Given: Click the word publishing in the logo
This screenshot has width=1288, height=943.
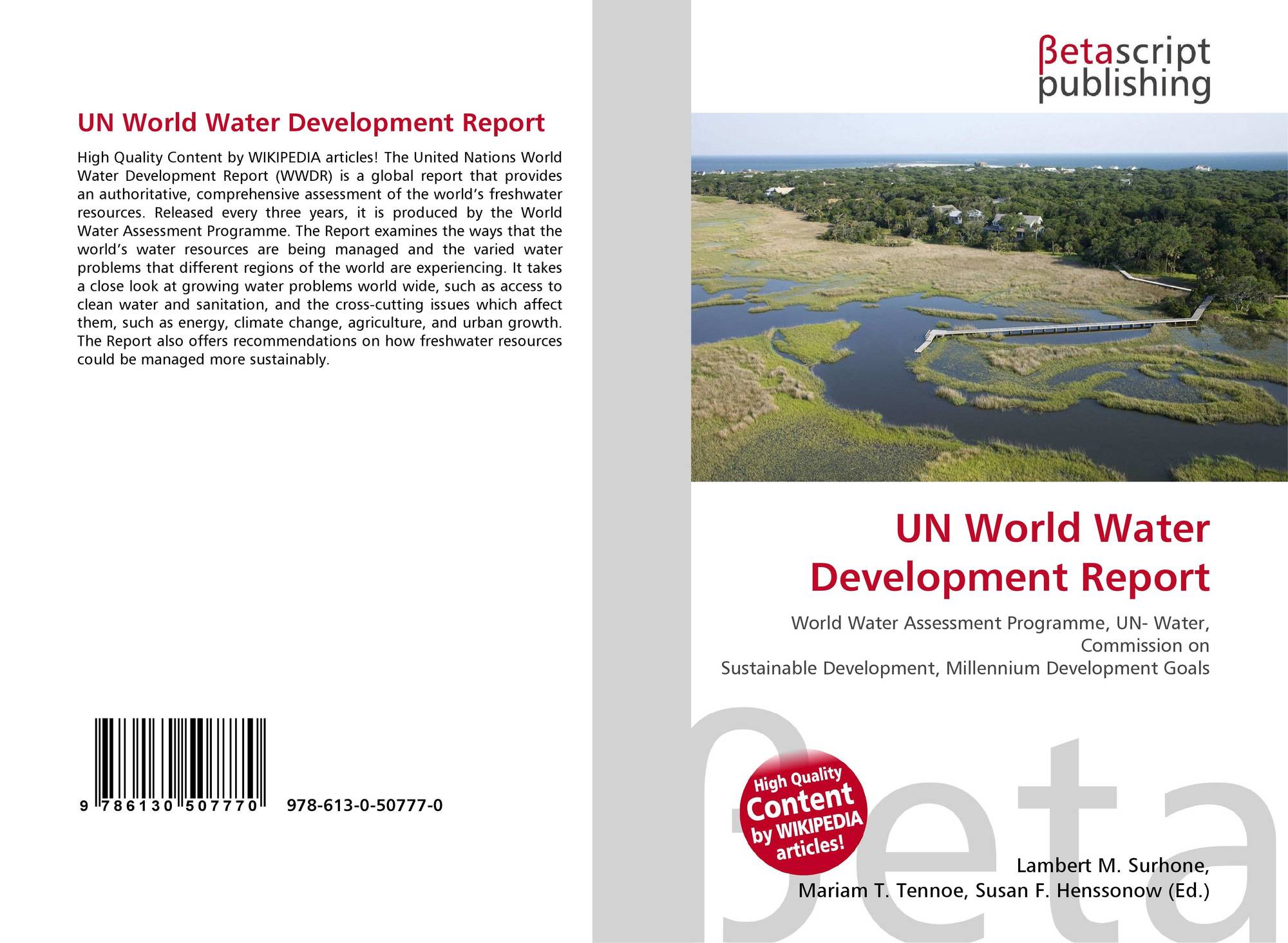Looking at the screenshot, I should [x=1124, y=85].
